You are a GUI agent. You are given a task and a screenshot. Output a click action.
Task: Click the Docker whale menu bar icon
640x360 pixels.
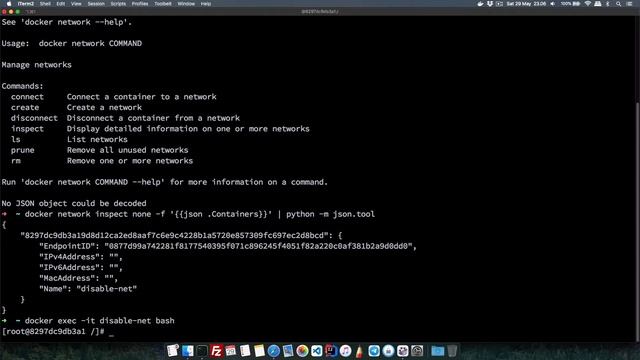[480, 4]
